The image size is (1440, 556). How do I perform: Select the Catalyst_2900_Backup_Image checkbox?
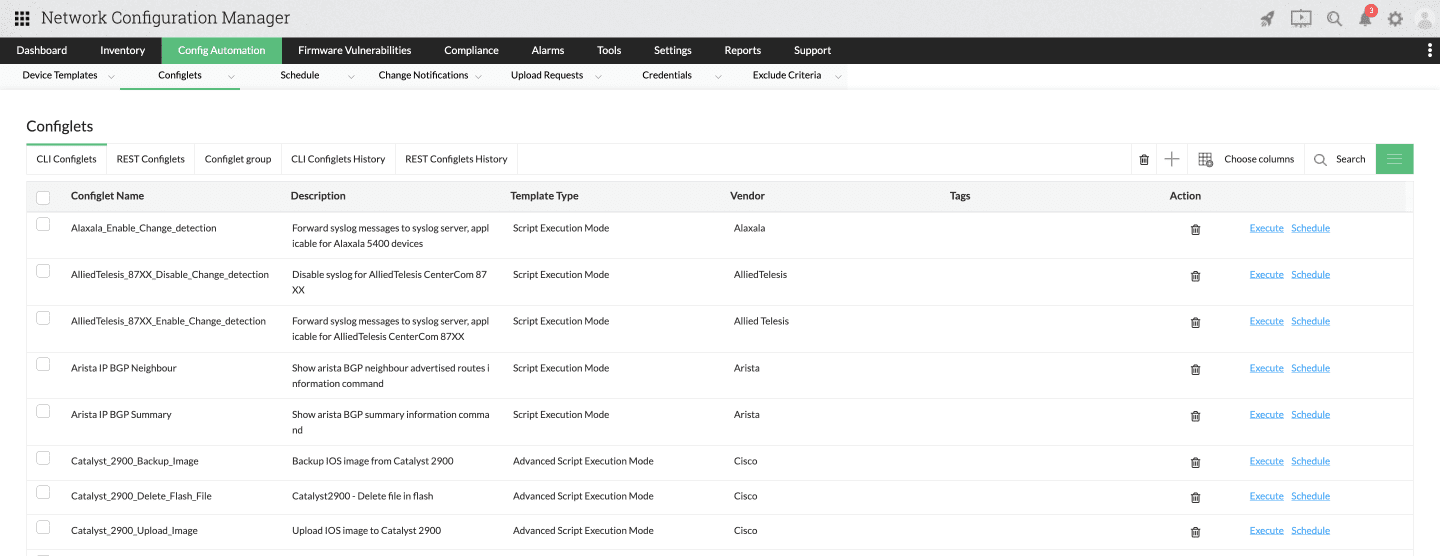point(43,458)
